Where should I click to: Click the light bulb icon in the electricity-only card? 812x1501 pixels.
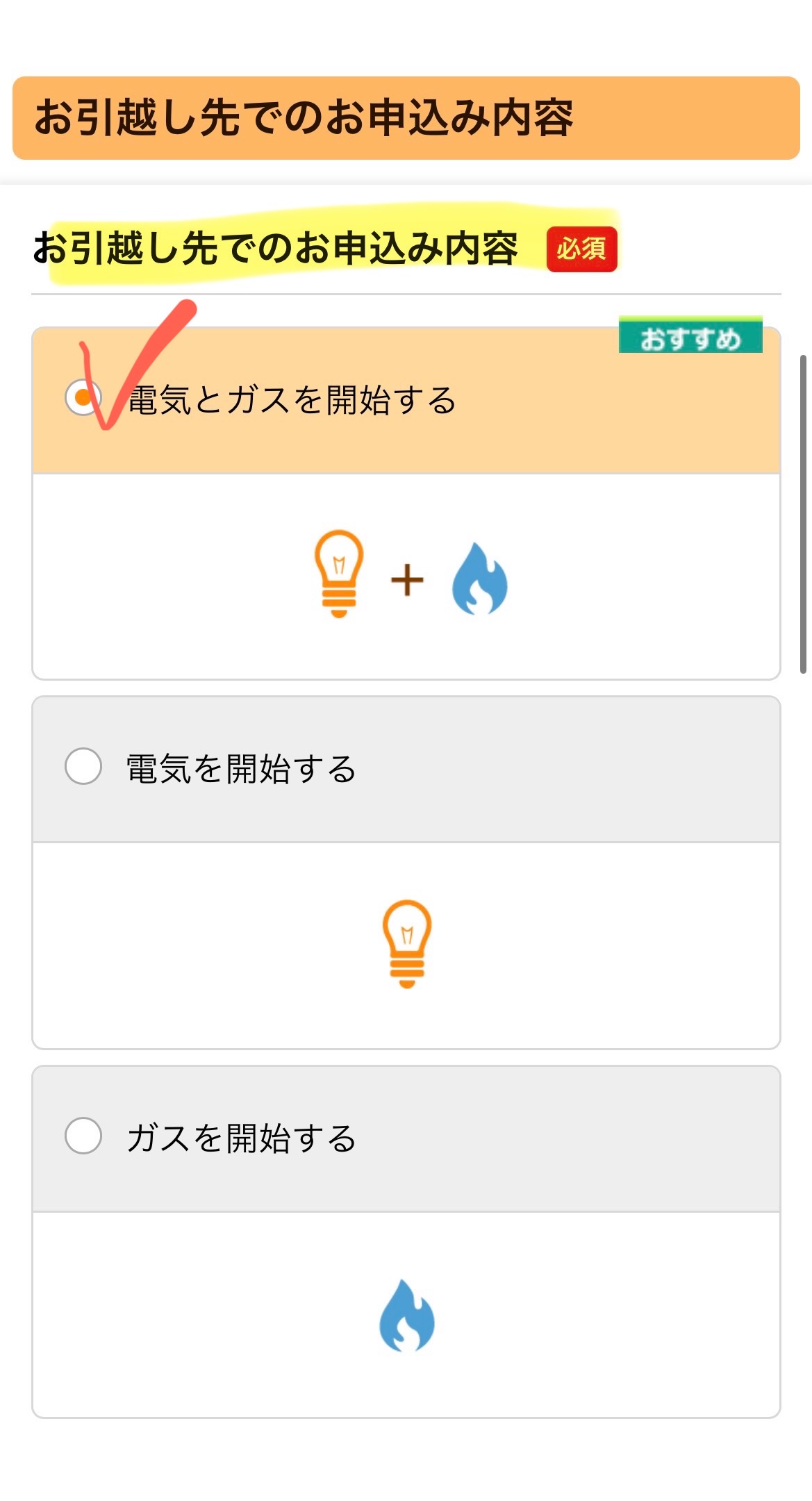pyautogui.click(x=407, y=944)
